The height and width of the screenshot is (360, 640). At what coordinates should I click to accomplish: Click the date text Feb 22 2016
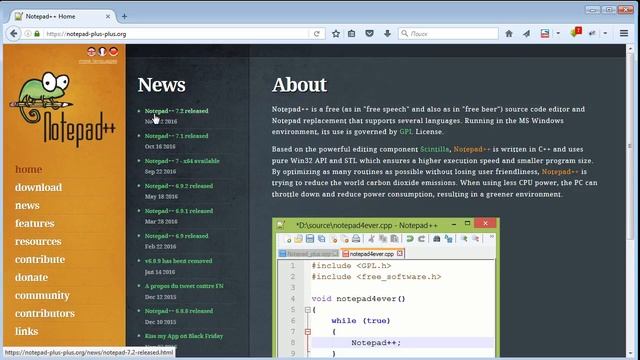(160, 247)
